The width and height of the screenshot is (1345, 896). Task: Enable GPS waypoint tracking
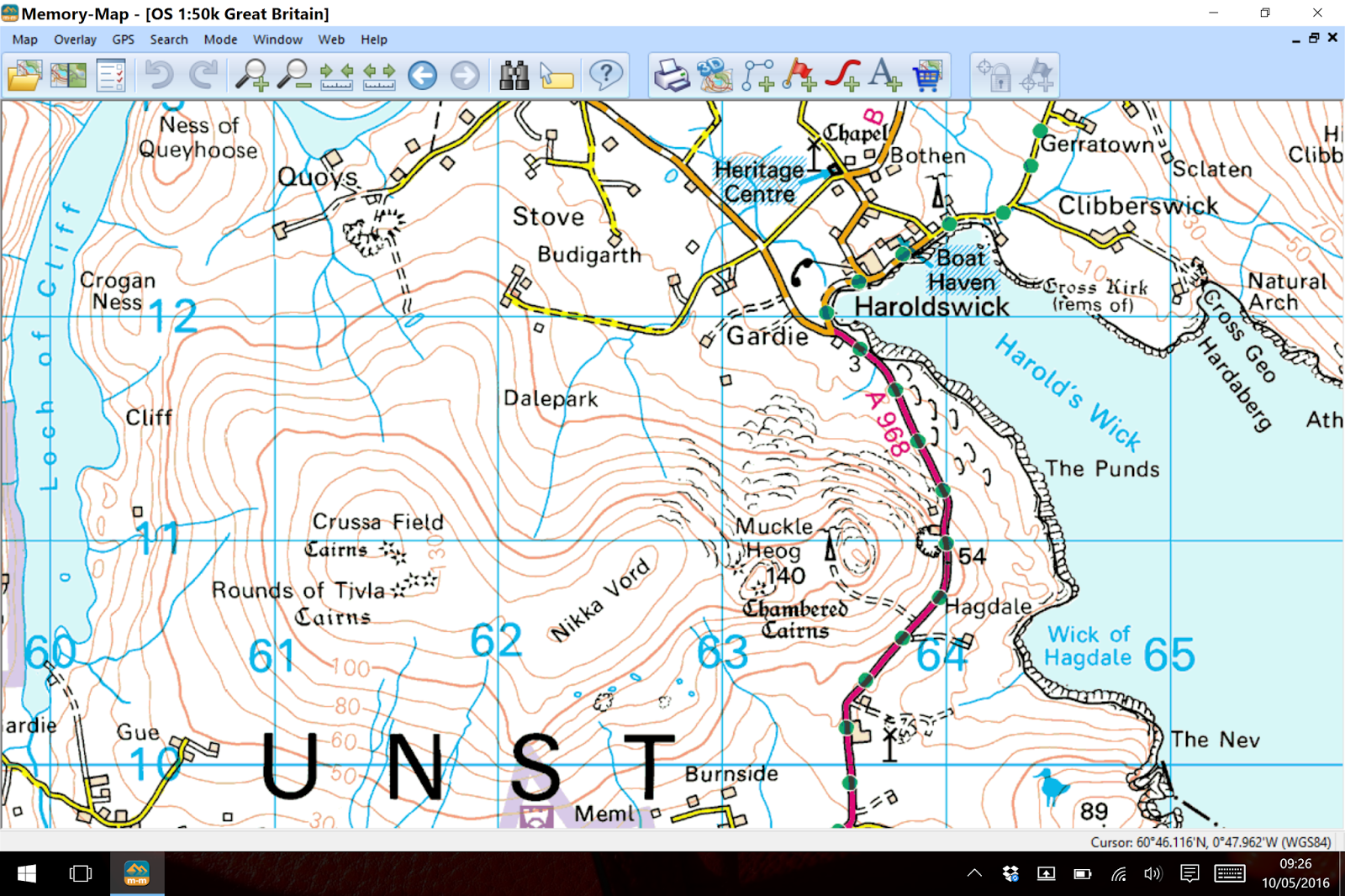[1036, 75]
